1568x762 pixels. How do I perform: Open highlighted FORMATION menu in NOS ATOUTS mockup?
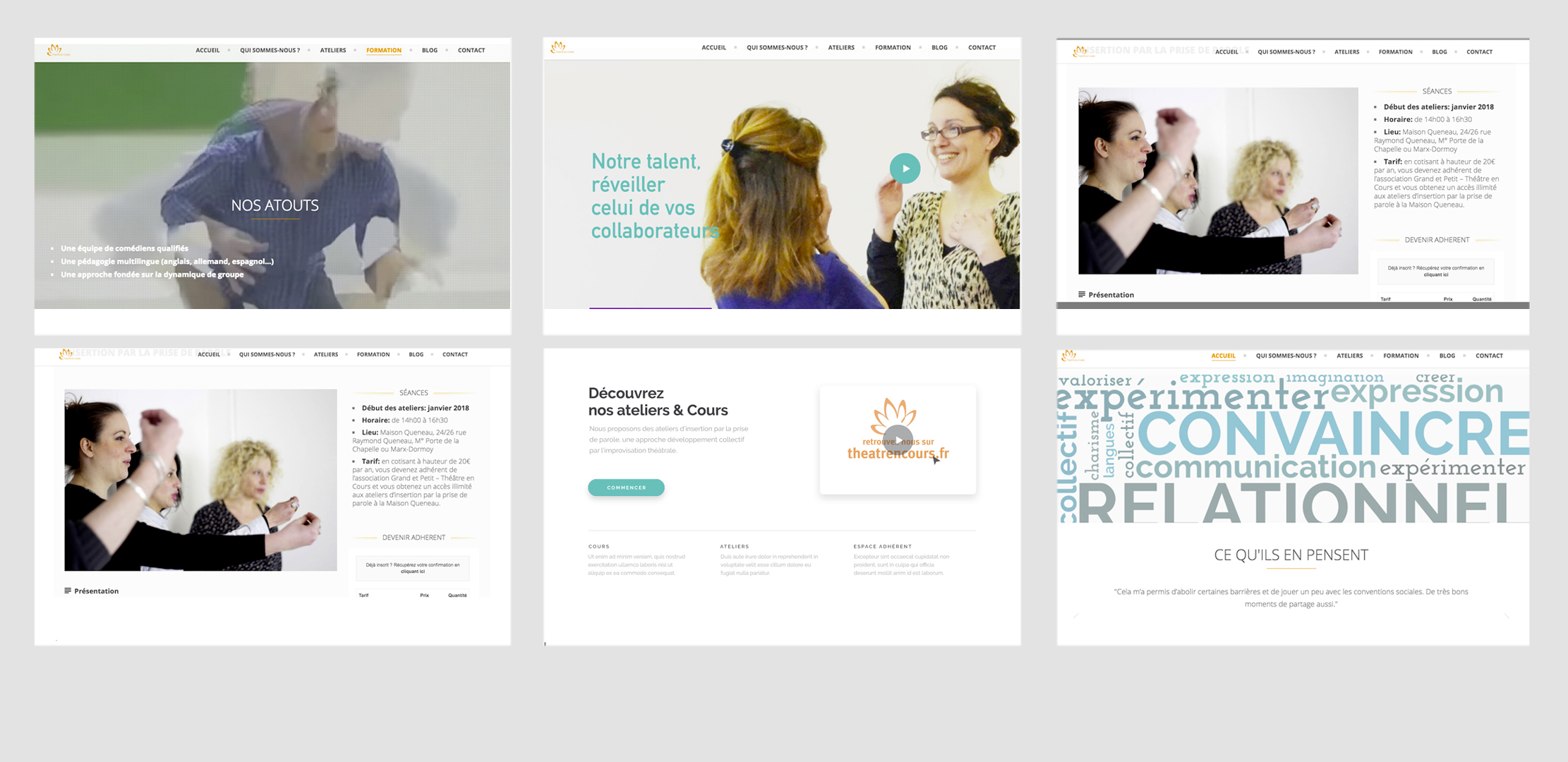click(383, 50)
